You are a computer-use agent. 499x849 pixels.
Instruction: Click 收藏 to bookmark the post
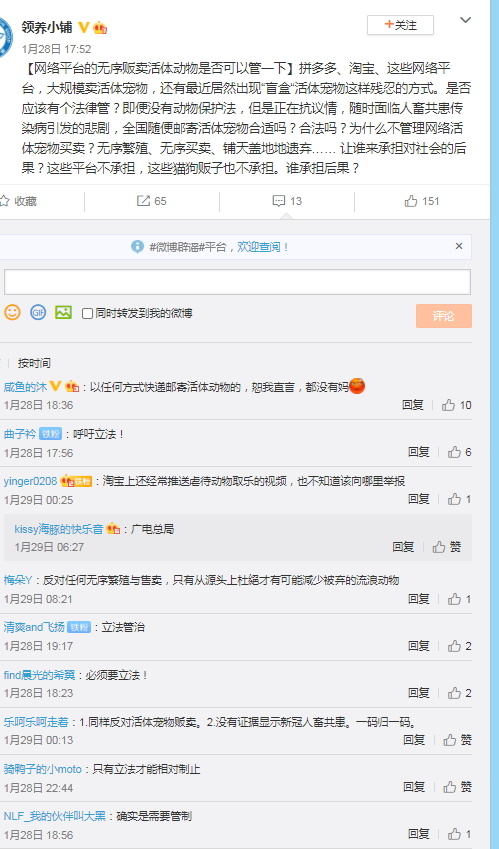[19, 201]
